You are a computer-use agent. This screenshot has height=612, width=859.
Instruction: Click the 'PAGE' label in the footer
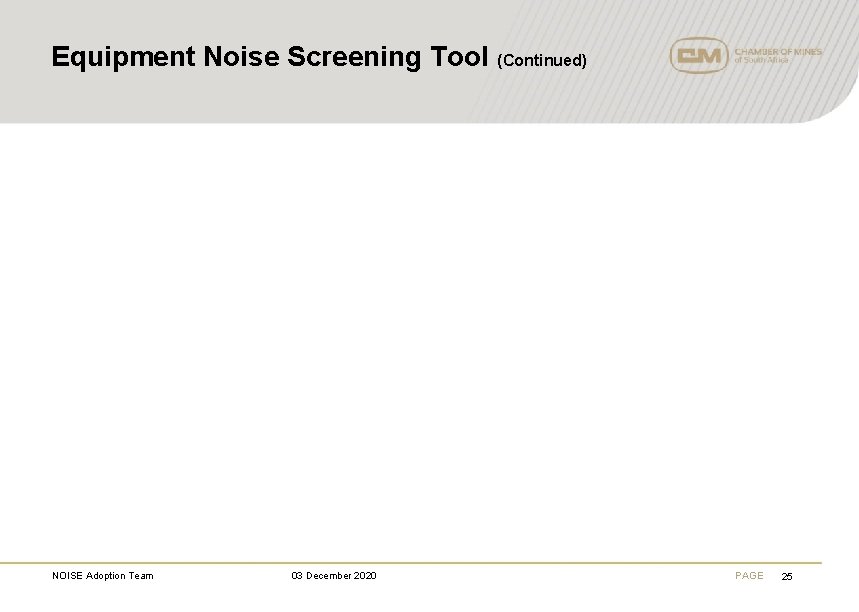coord(749,575)
